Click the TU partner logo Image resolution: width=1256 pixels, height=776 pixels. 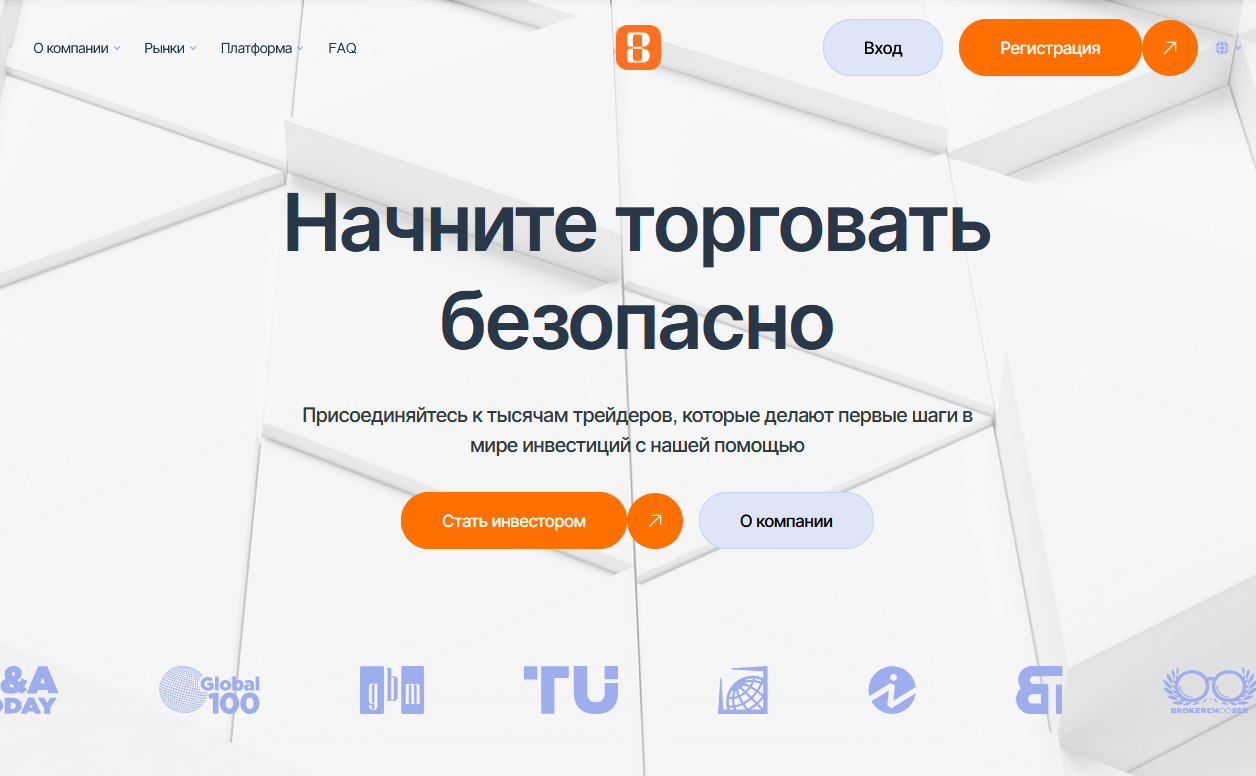point(571,690)
